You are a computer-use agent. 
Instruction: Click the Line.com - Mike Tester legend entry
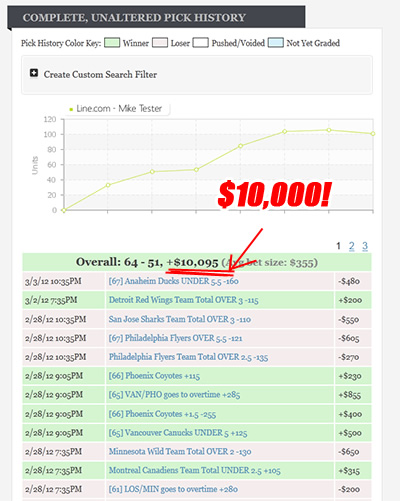[x=116, y=109]
